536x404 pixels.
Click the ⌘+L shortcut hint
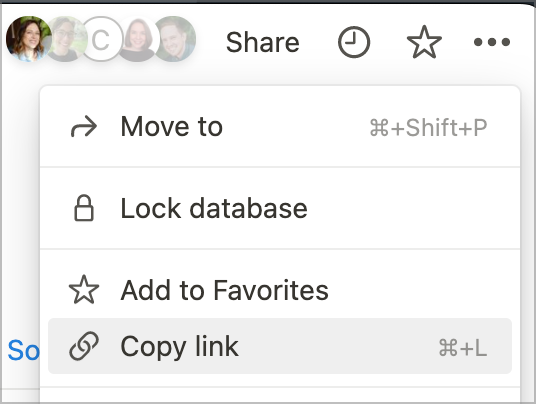(463, 348)
